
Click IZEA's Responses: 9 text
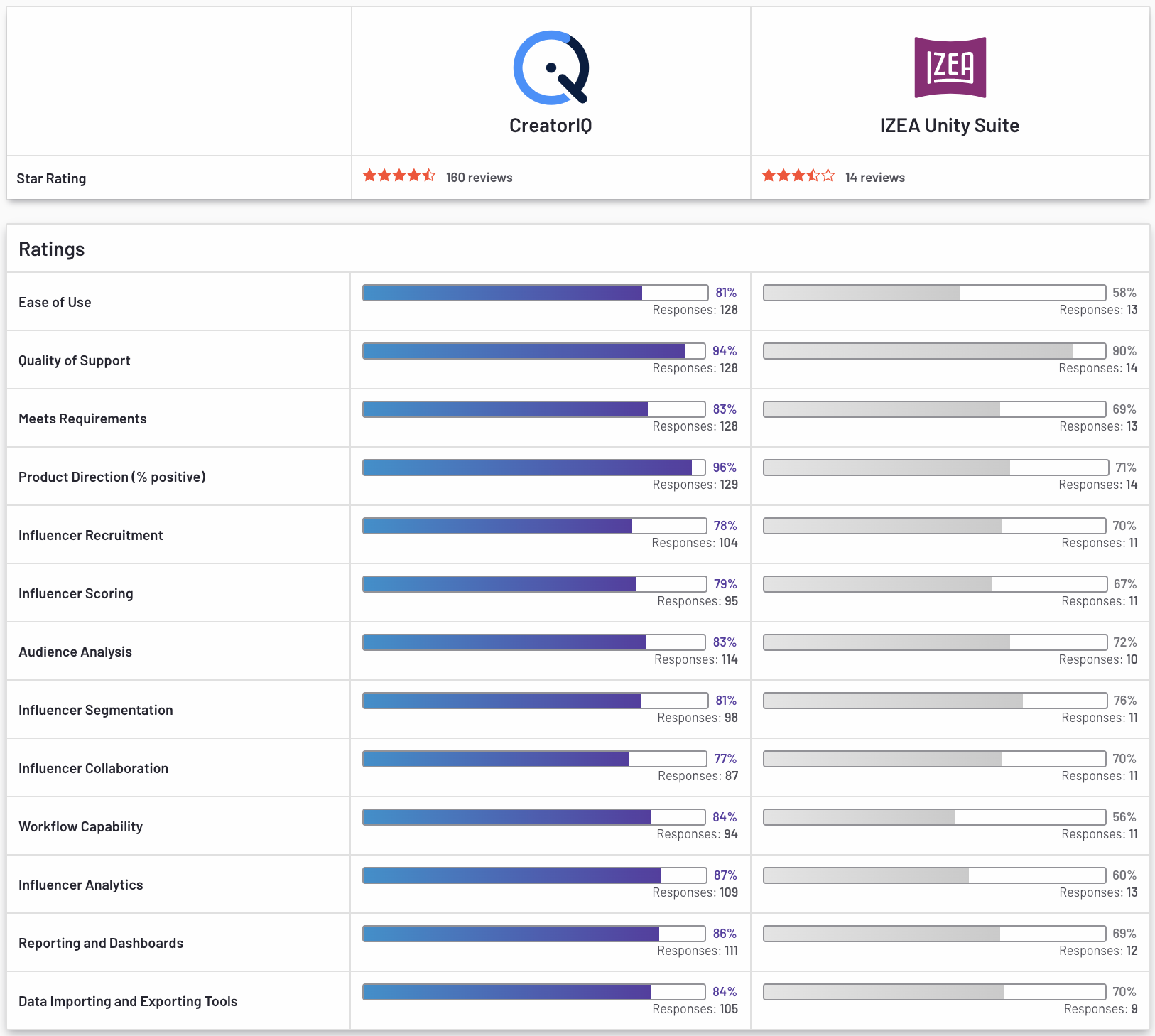tap(1101, 1009)
